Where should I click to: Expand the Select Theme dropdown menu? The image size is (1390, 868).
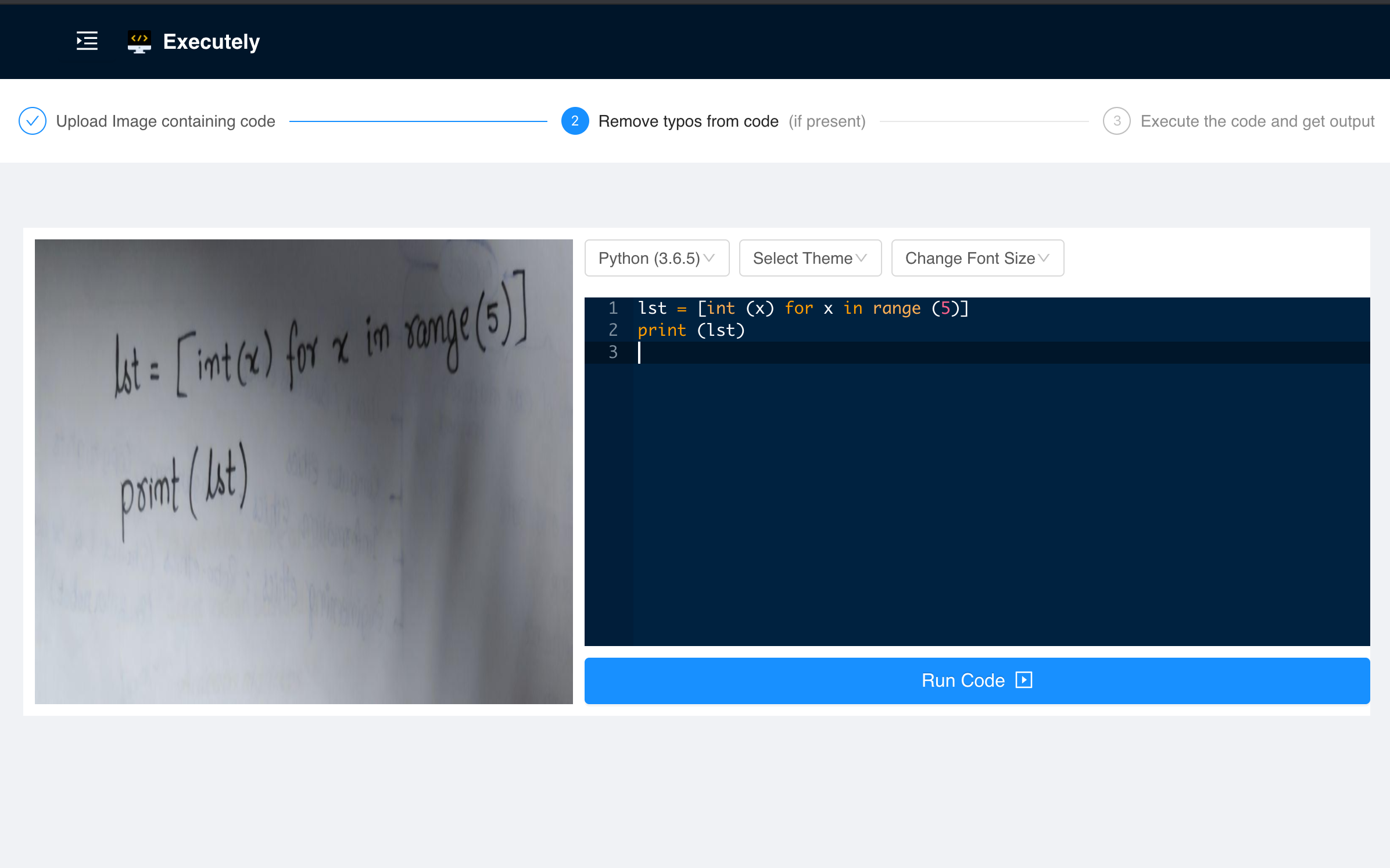click(x=808, y=258)
